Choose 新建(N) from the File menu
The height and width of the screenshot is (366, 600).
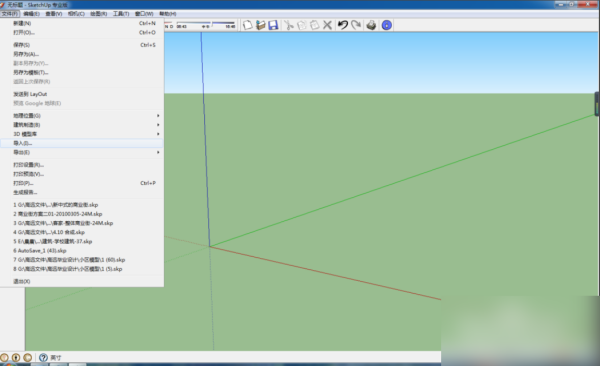[82, 23]
